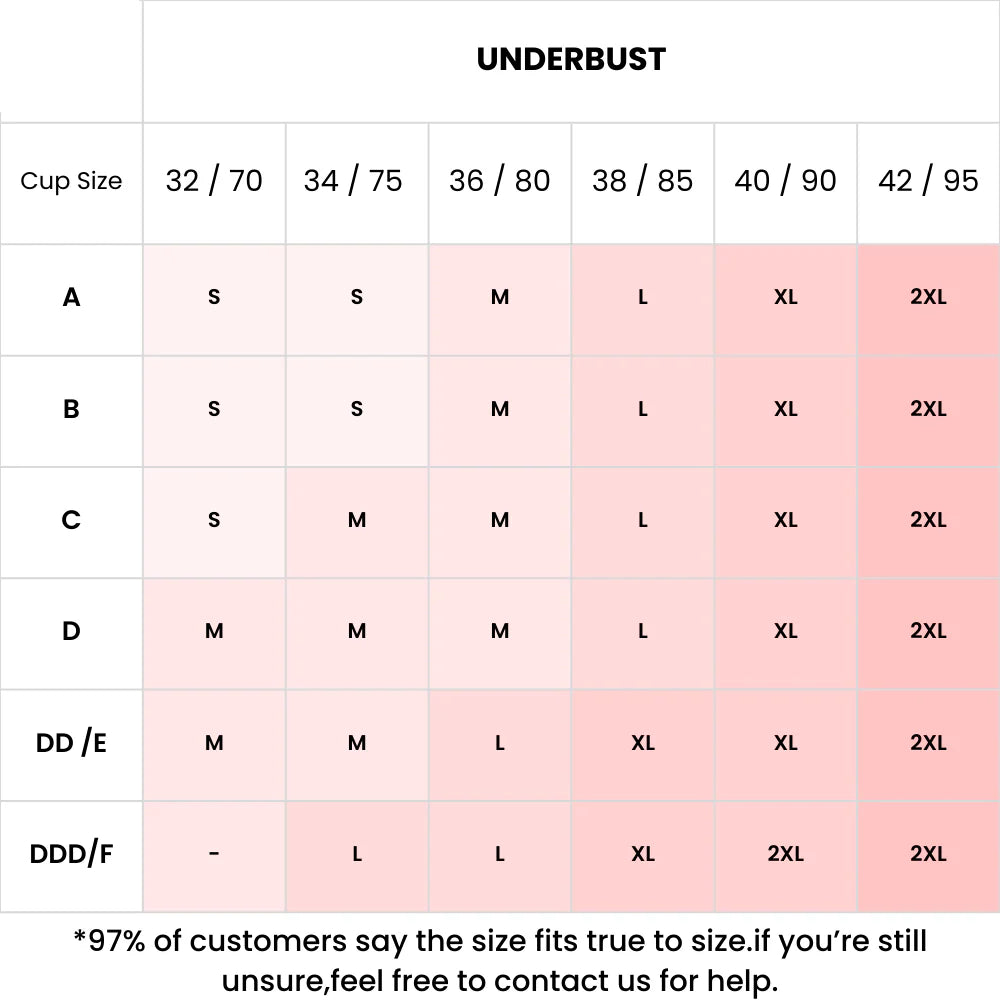Select the 2XL cell for DDD/F at 40 / 90

(786, 854)
